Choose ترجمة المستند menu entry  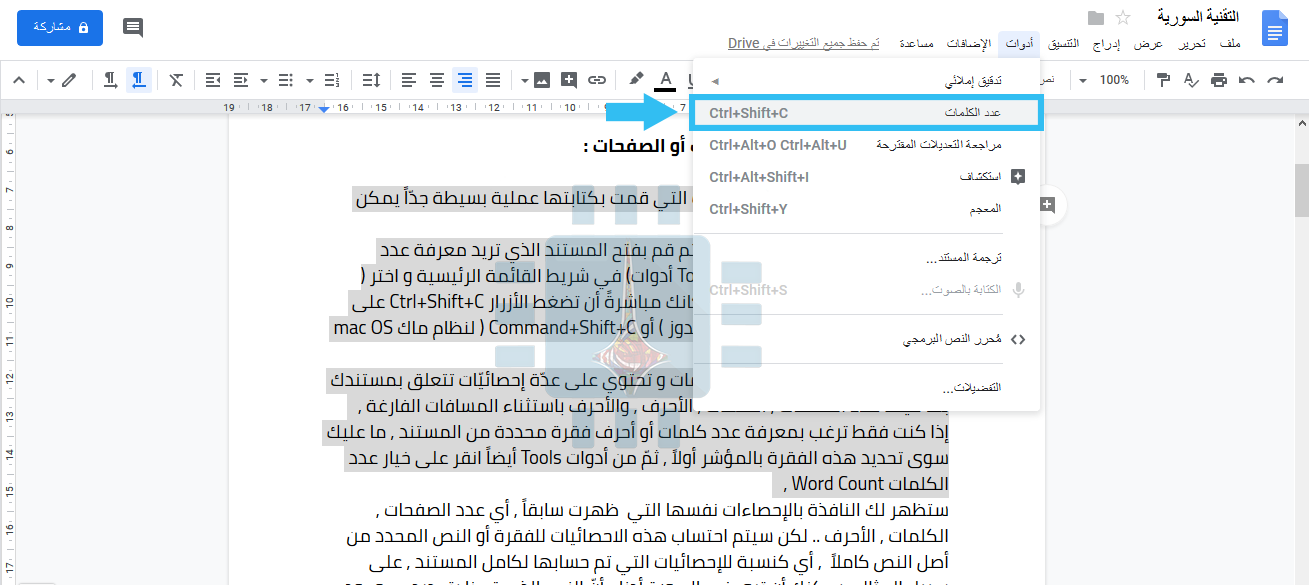(x=866, y=257)
